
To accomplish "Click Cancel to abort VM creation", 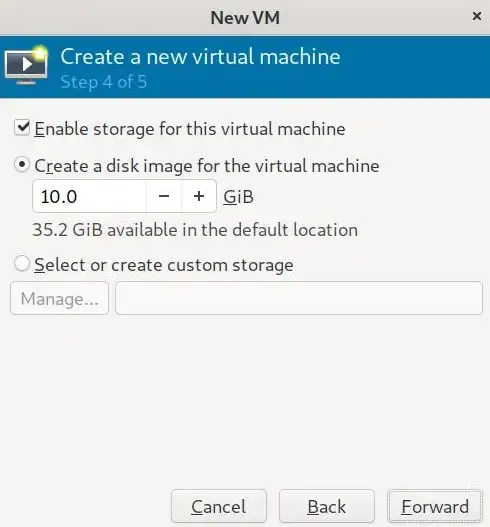I will (219, 506).
